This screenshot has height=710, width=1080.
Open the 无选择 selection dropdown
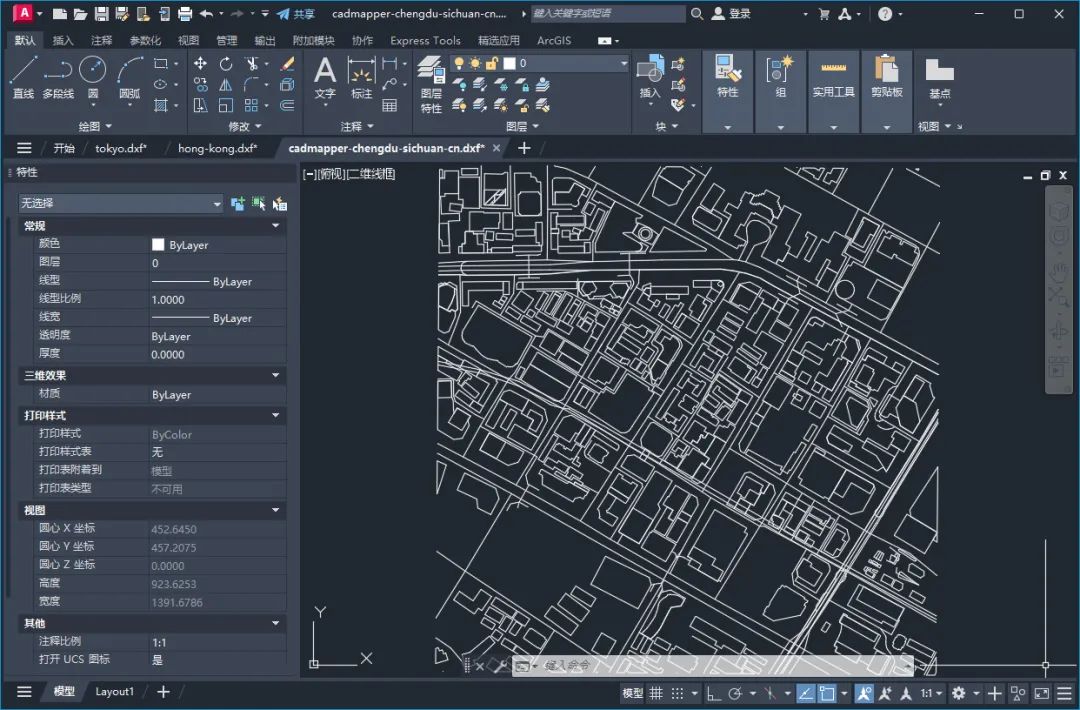pos(120,203)
